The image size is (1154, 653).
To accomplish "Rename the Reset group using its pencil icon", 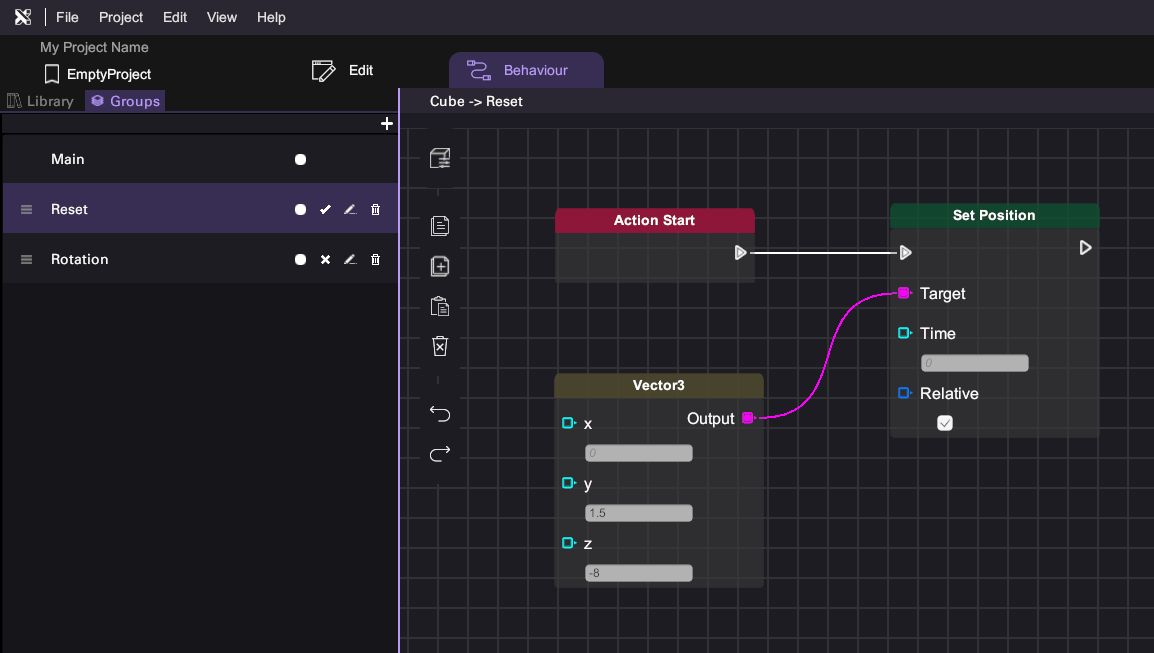I will 350,210.
